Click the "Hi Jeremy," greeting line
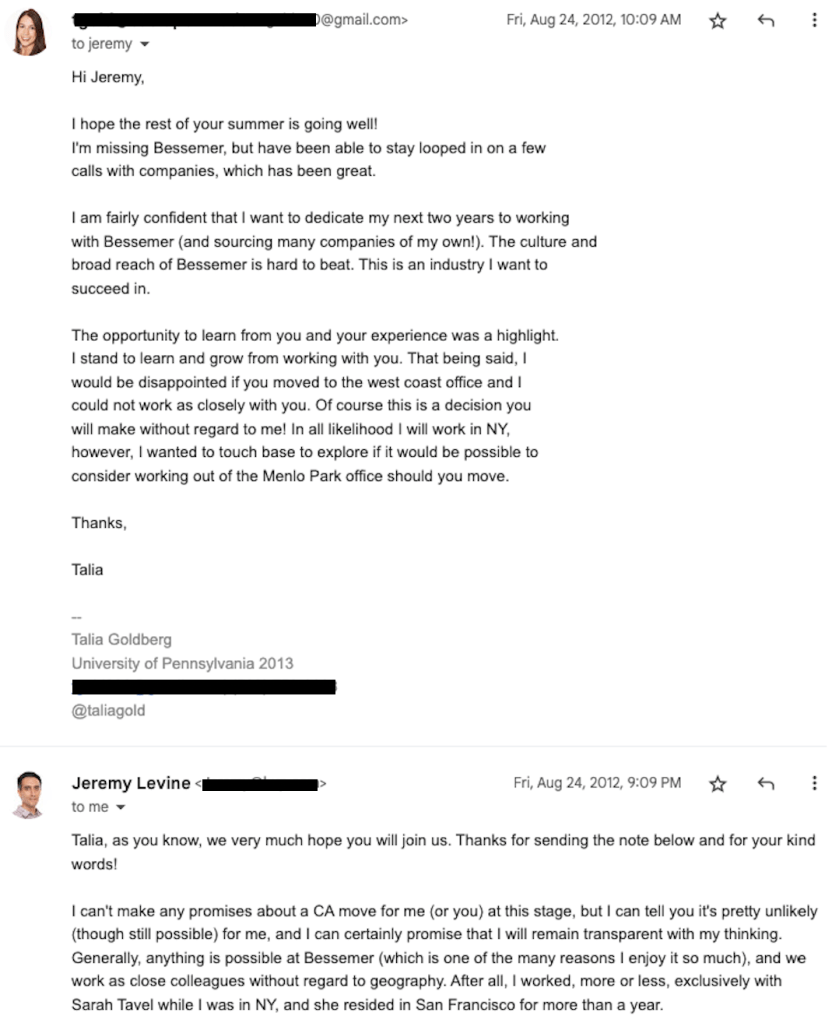 (x=107, y=77)
